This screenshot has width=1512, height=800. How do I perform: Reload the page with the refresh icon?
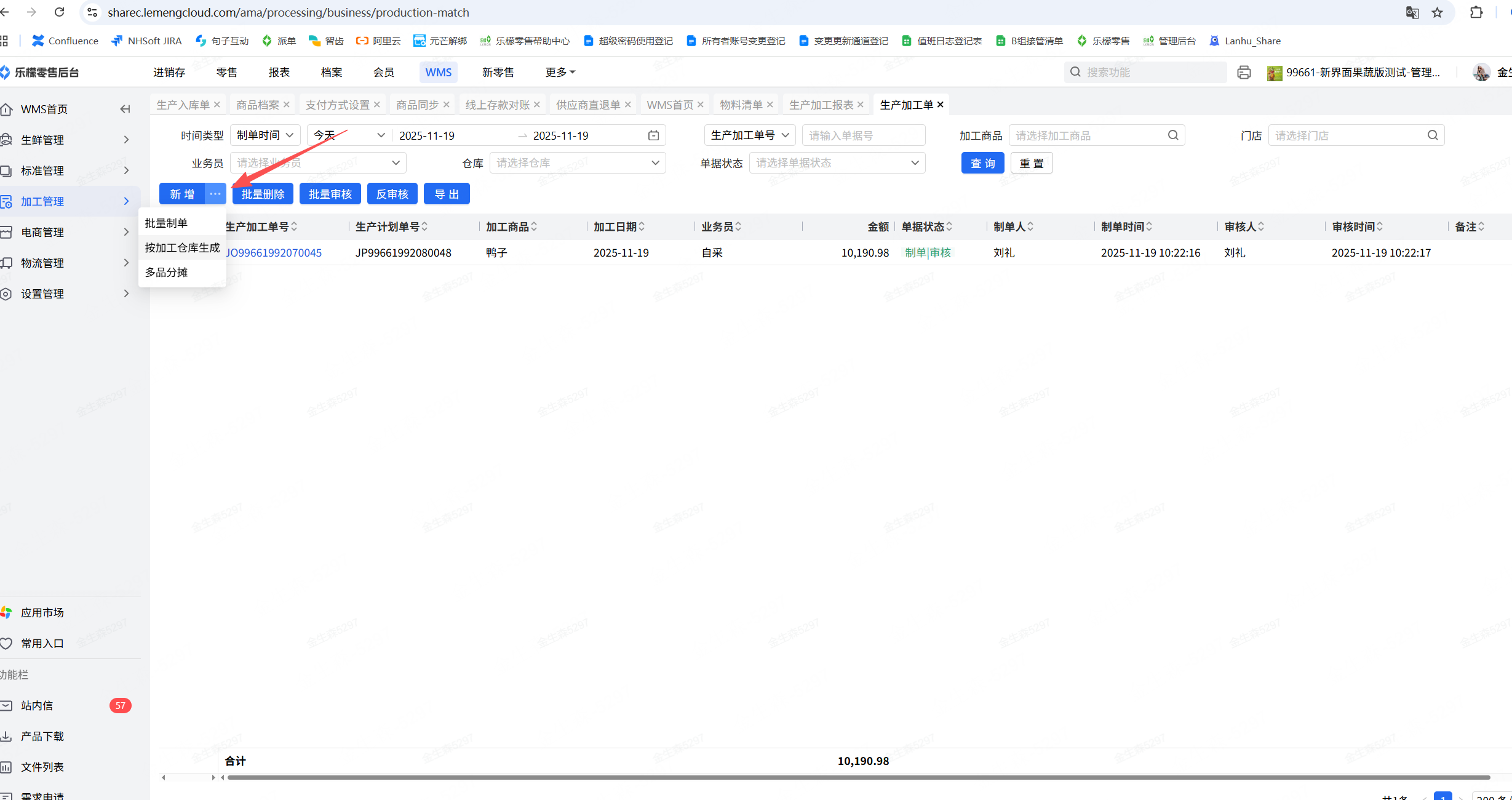(x=59, y=12)
